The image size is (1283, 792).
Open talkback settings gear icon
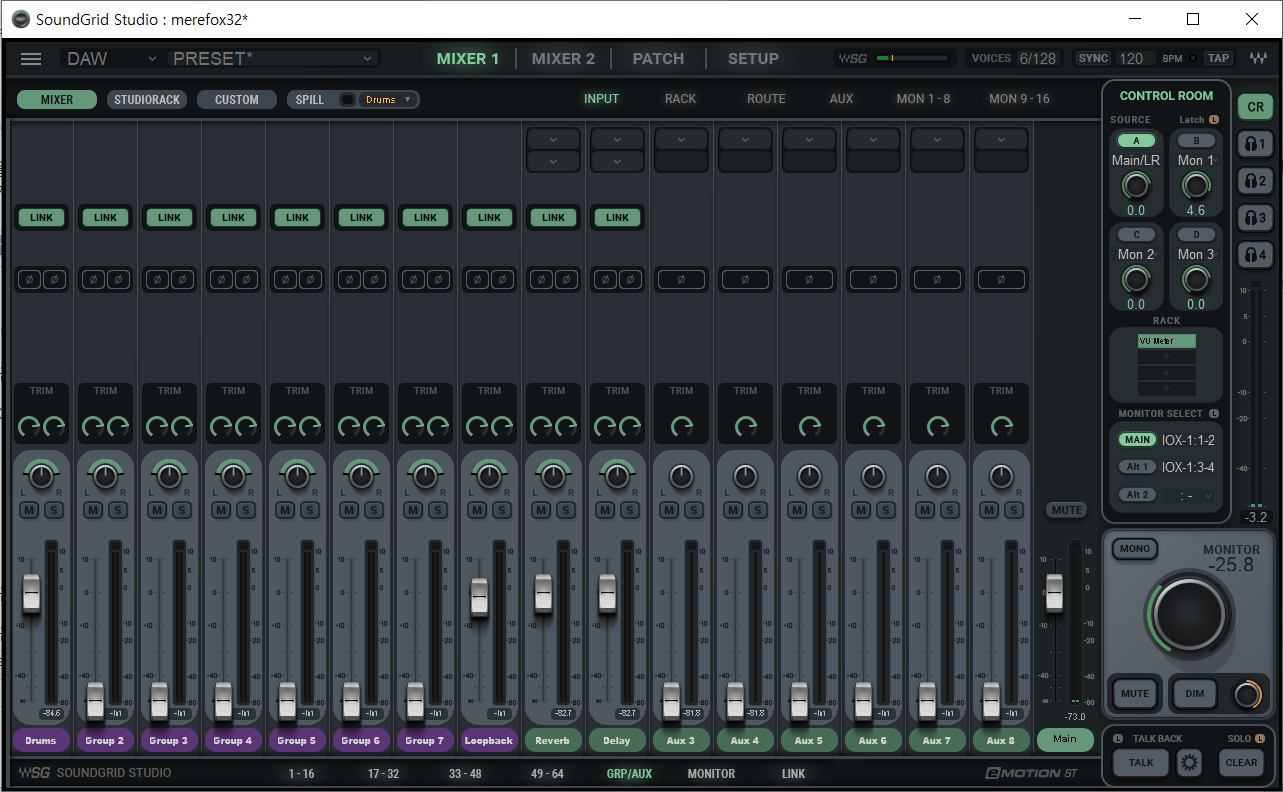point(1189,763)
